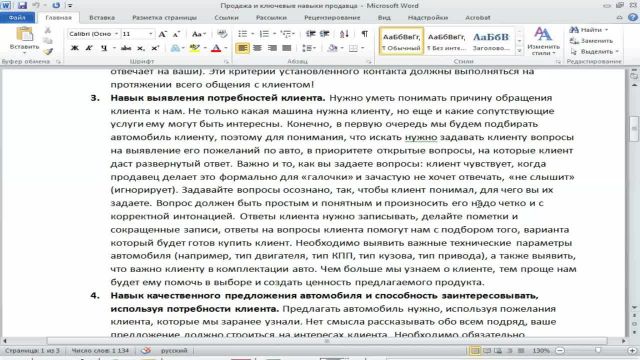Decrease font size with the shrink font icon
This screenshot has width=640, height=360.
click(x=176, y=34)
